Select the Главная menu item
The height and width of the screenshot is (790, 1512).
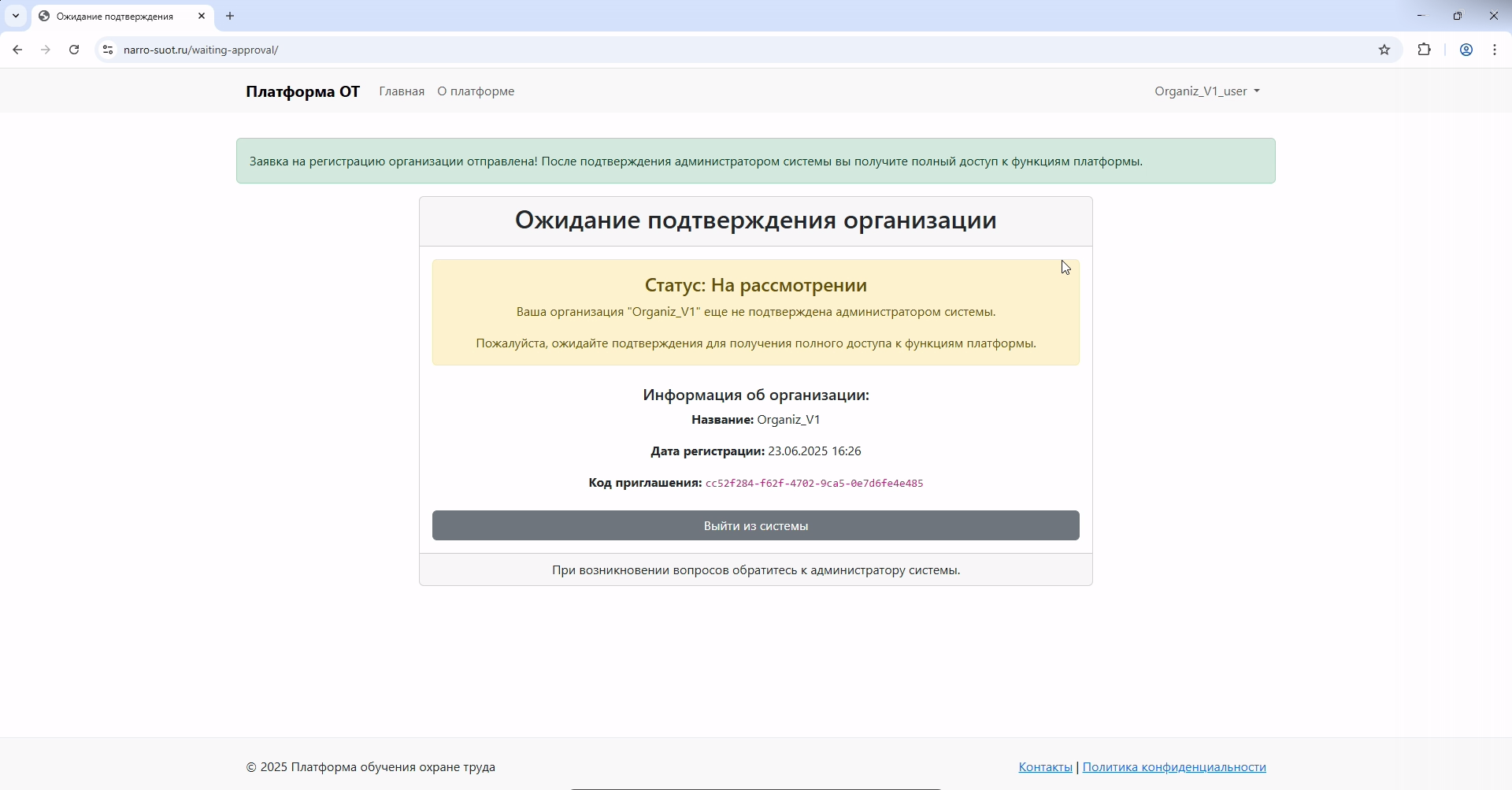tap(402, 91)
